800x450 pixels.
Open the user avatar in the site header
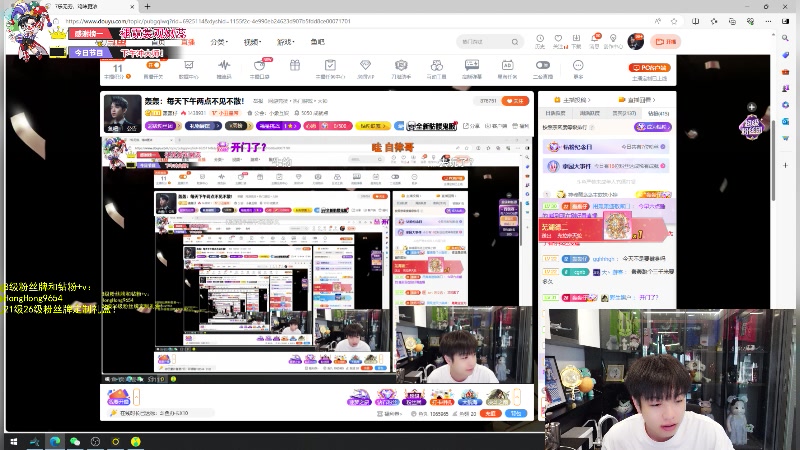pos(636,41)
